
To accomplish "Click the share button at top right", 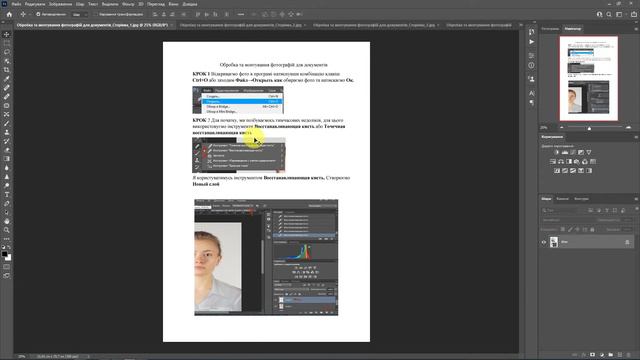I will click(x=634, y=14).
